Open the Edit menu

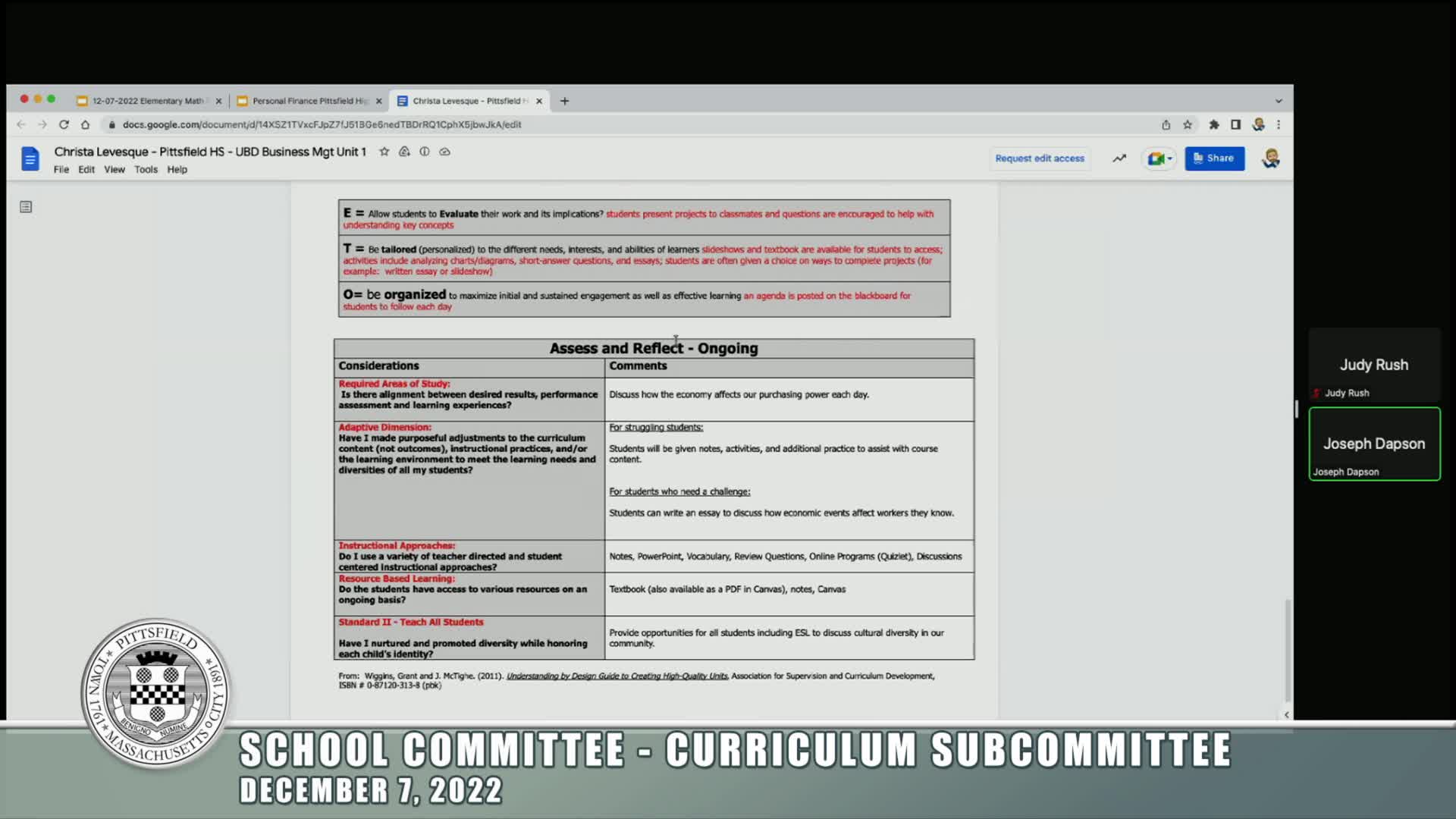pos(86,170)
